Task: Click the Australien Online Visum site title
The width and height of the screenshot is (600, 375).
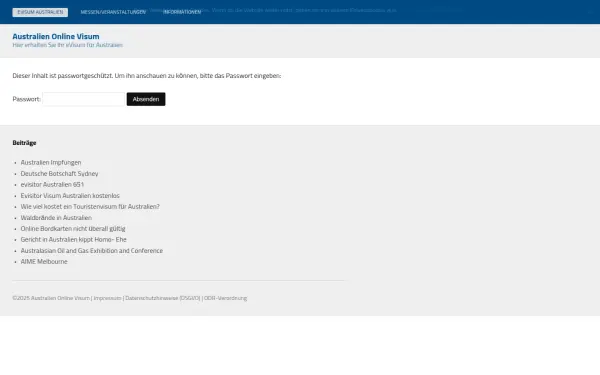Action: click(x=56, y=36)
